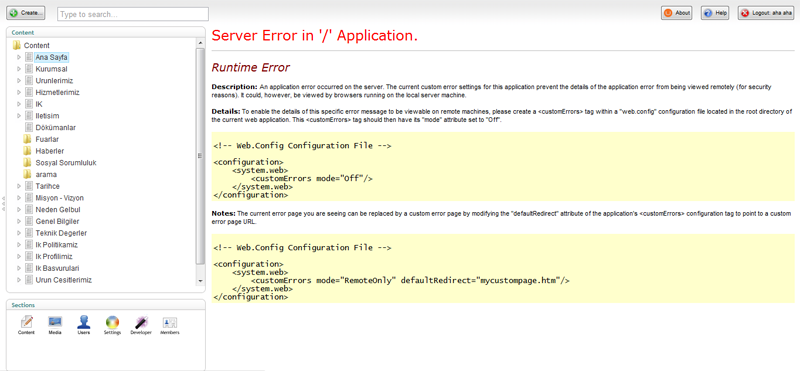The image size is (800, 371).
Task: Expand the Kurumsal node arrow
Action: 19,69
